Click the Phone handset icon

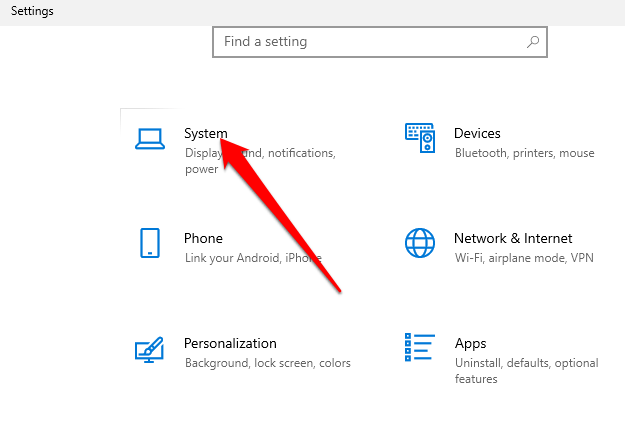coord(149,243)
